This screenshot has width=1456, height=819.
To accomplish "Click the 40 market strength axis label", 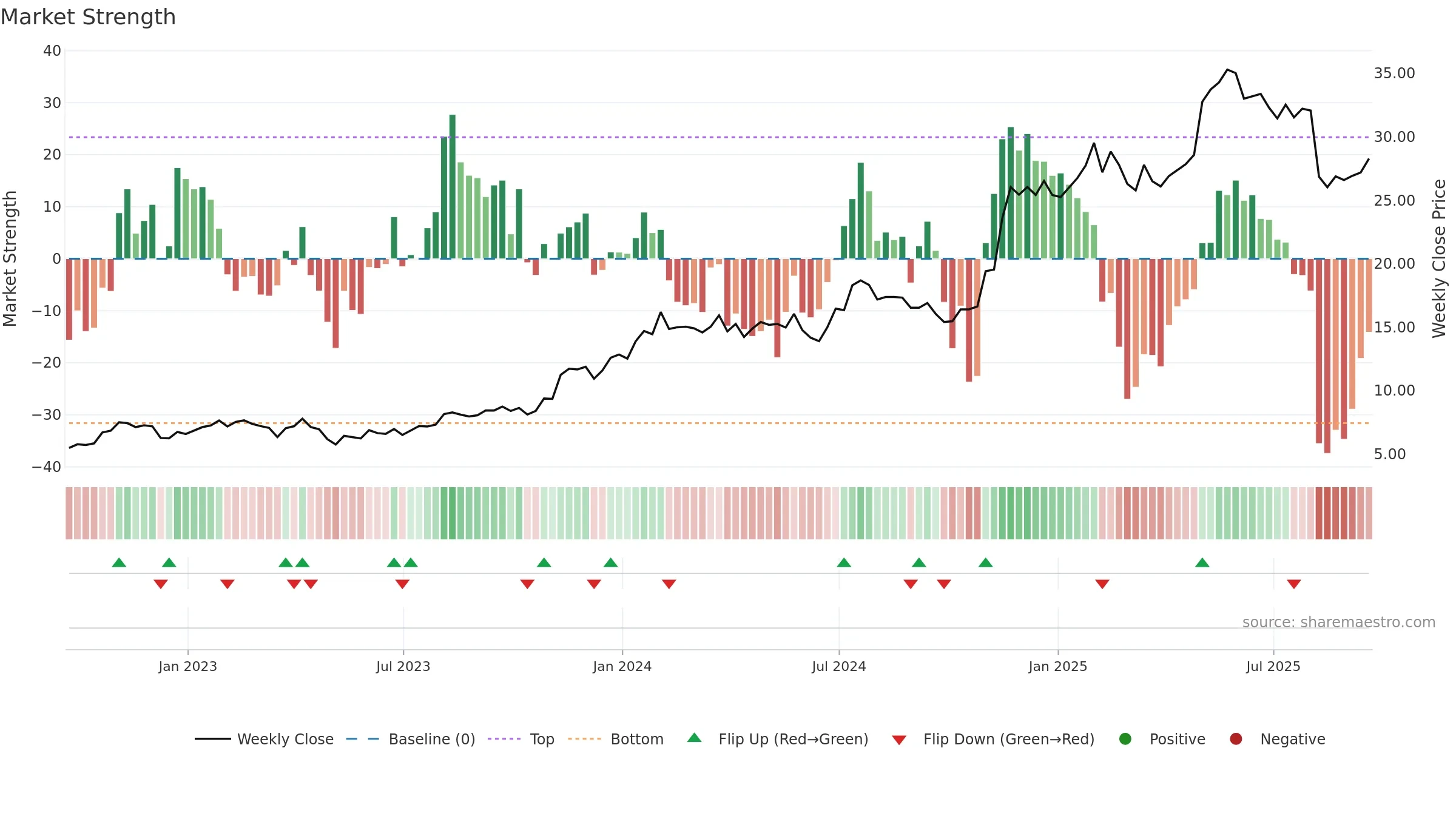I will point(52,51).
